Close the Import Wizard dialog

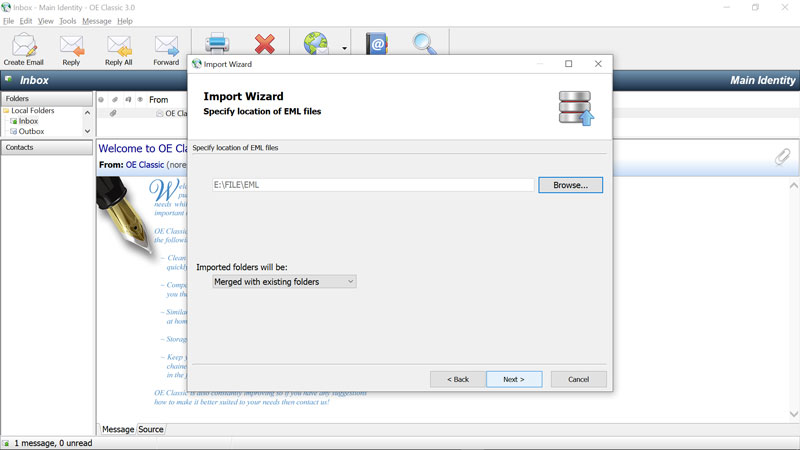pos(598,64)
